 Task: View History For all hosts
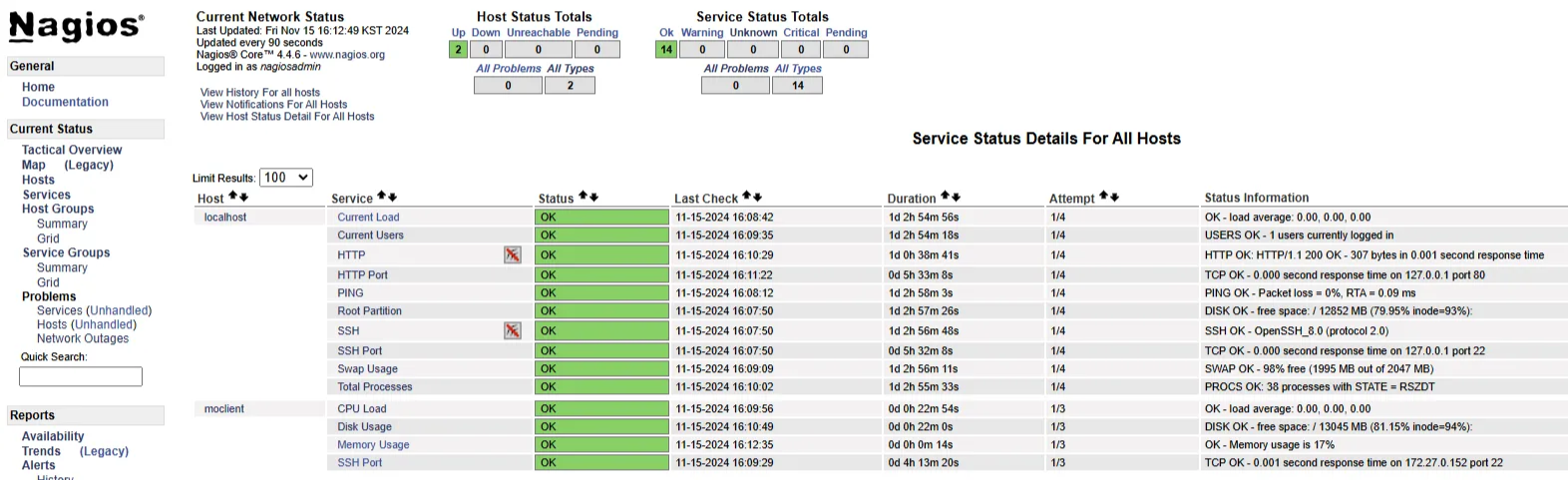(260, 92)
